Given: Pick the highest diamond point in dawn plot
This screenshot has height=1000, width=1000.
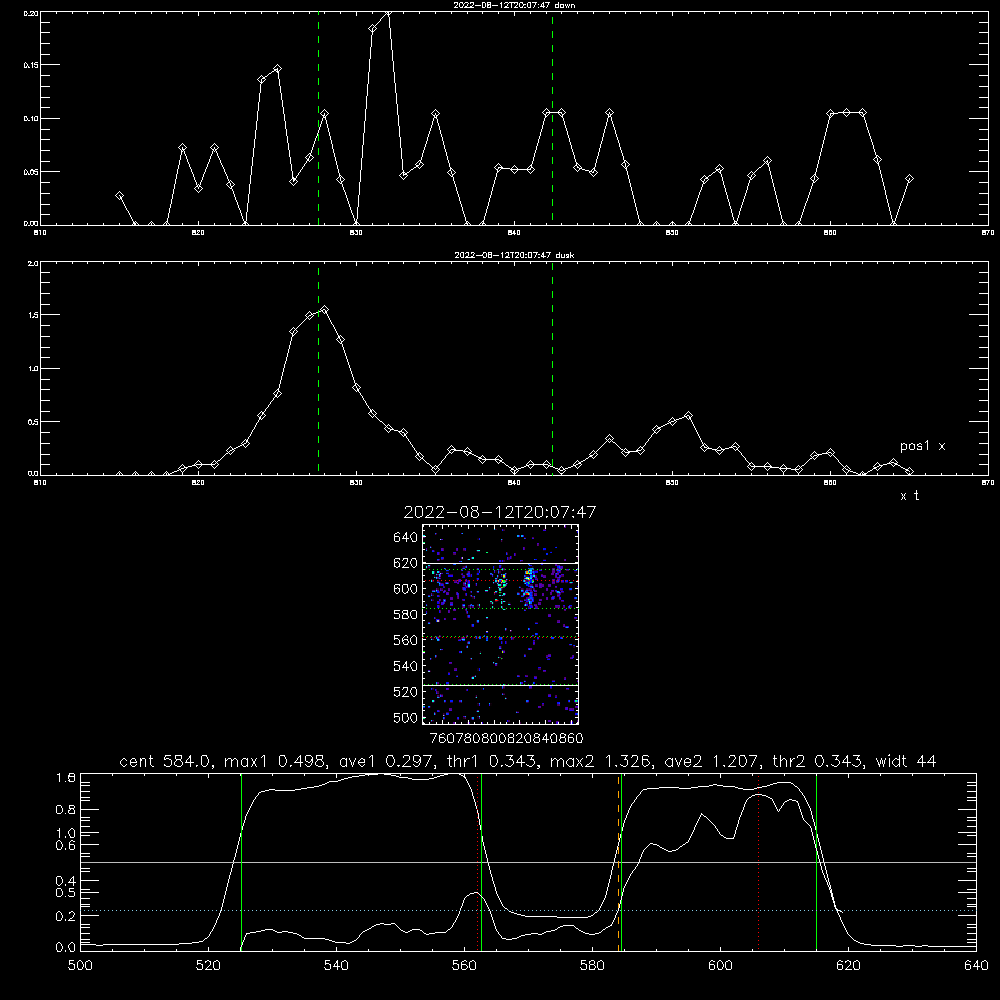Looking at the screenshot, I should [388, 12].
